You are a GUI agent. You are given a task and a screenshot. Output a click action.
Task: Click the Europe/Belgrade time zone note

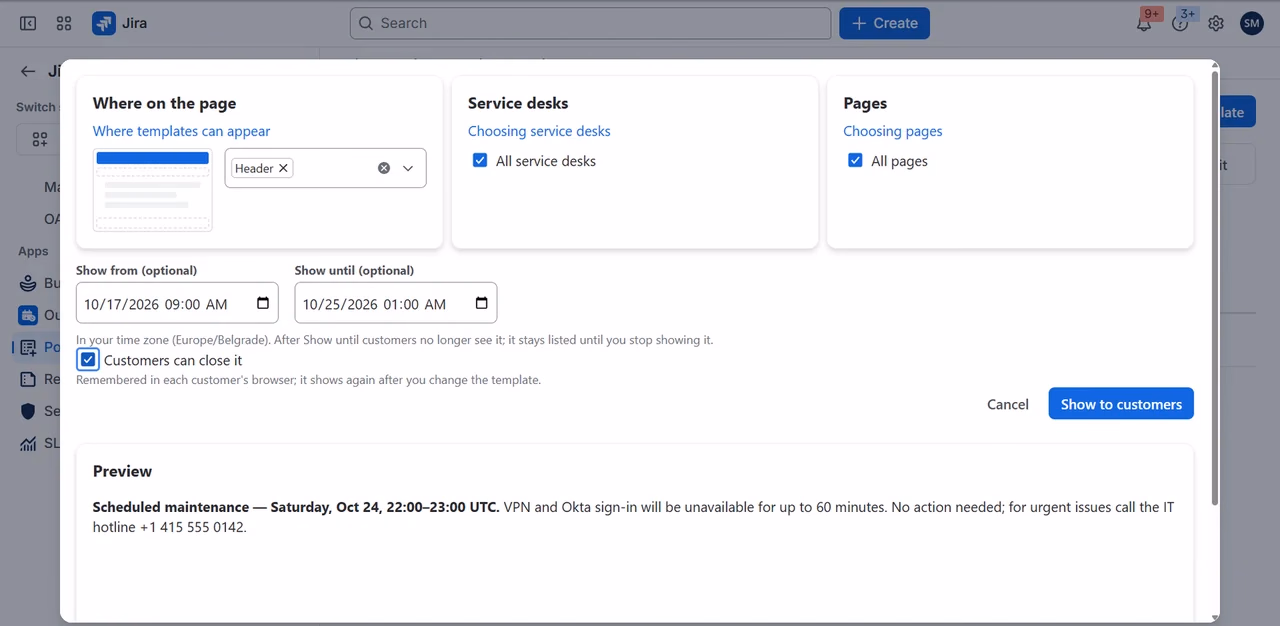coord(395,340)
